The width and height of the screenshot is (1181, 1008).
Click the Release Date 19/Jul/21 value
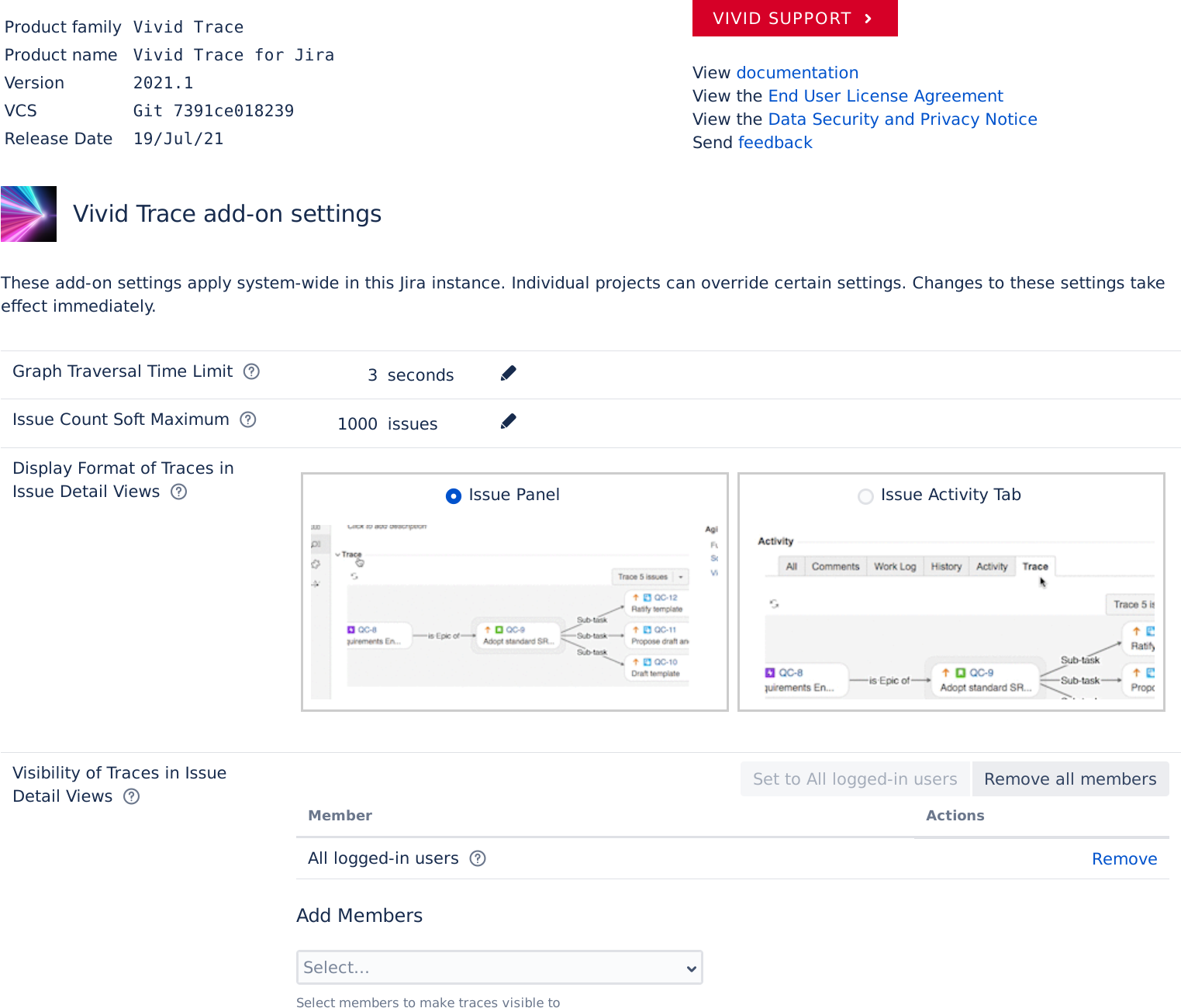pos(178,139)
